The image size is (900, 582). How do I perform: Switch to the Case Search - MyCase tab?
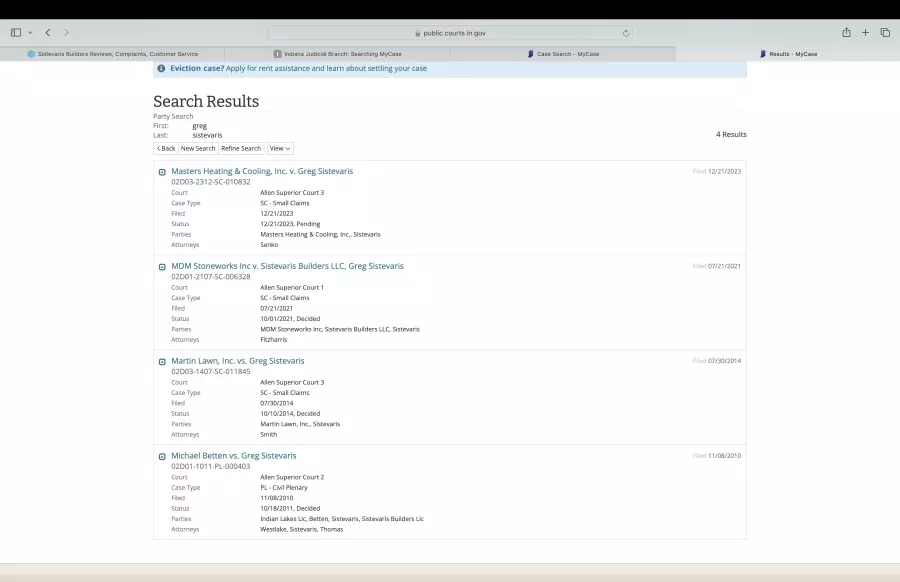[563, 54]
